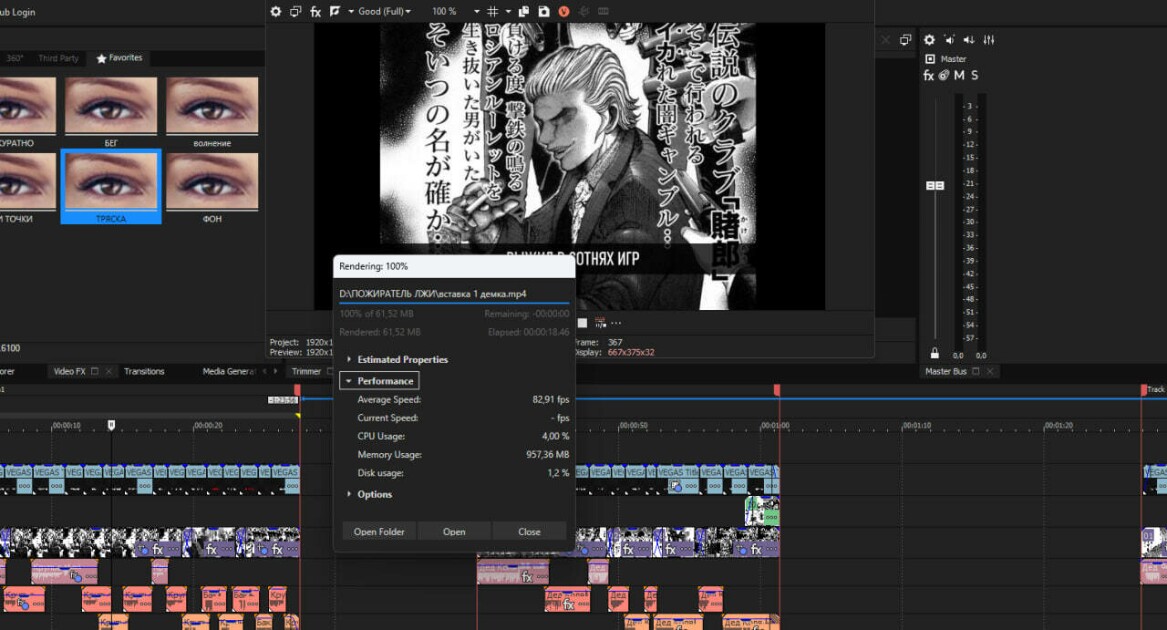Screen dimensions: 1167x630
Task: Open video preview properties gear icon
Action: pyautogui.click(x=275, y=12)
